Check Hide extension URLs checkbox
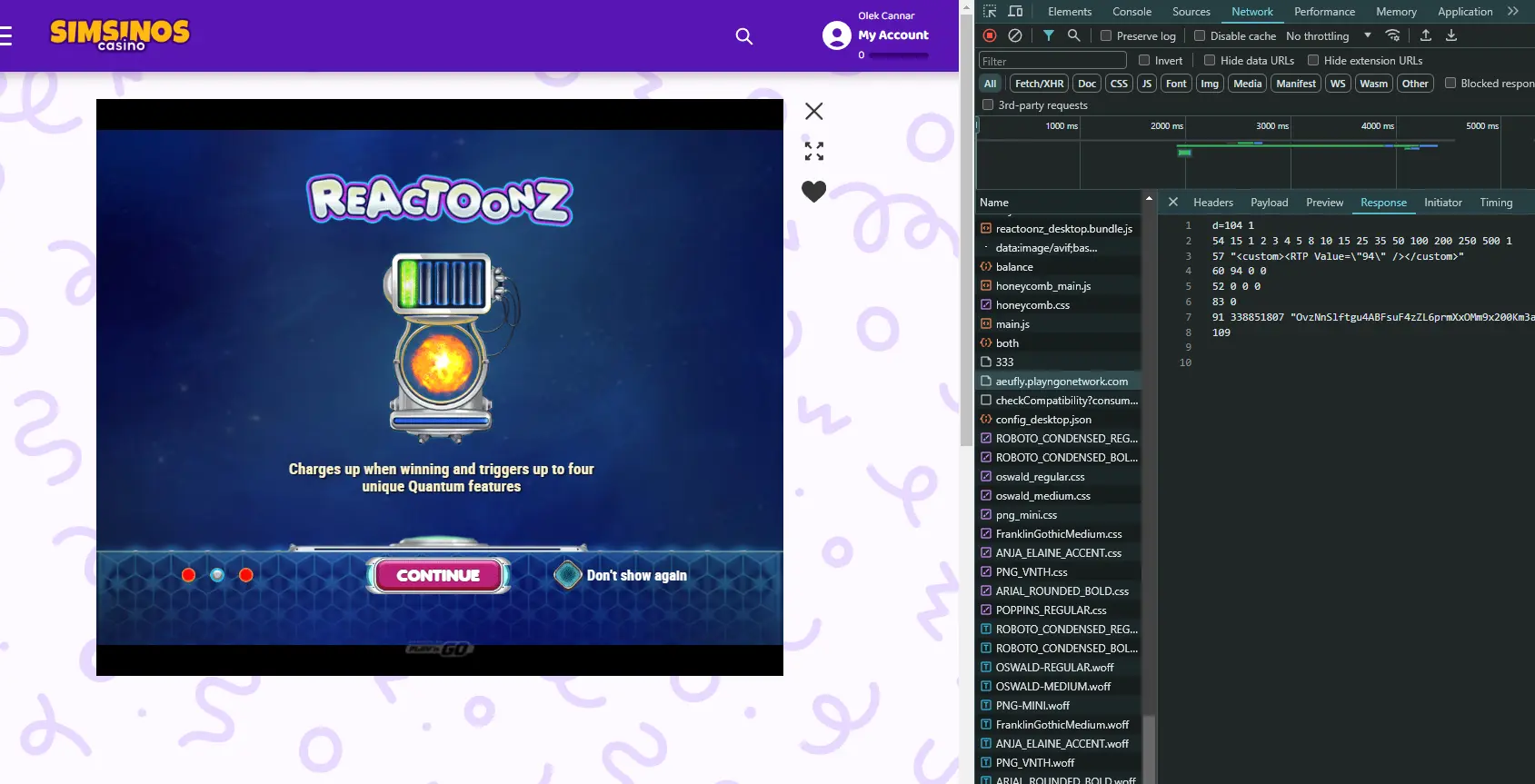The width and height of the screenshot is (1535, 784). coord(1313,60)
